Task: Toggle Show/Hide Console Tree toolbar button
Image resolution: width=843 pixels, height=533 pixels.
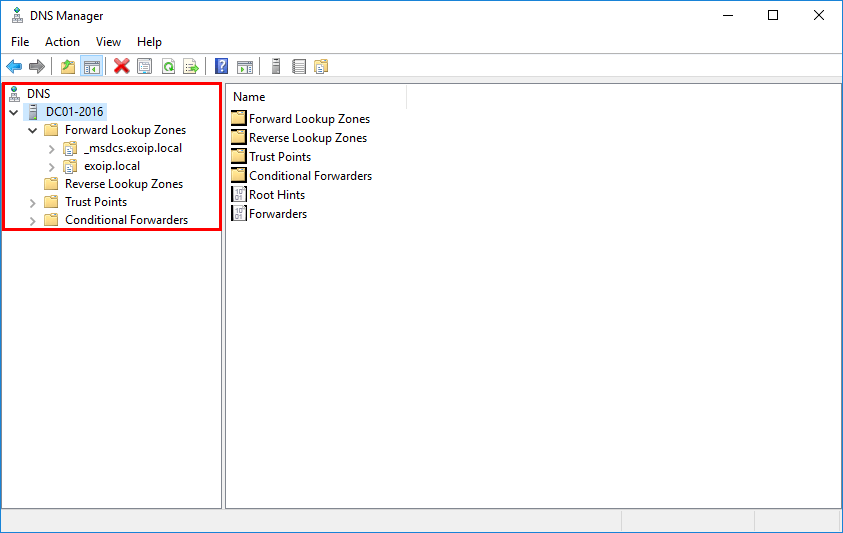Action: coord(91,67)
